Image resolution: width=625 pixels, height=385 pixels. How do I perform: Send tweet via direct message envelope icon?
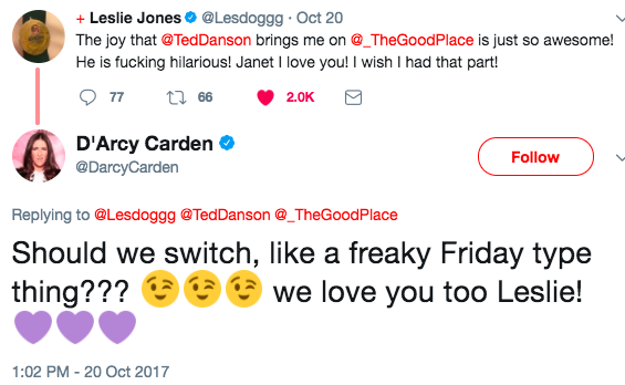(x=353, y=97)
